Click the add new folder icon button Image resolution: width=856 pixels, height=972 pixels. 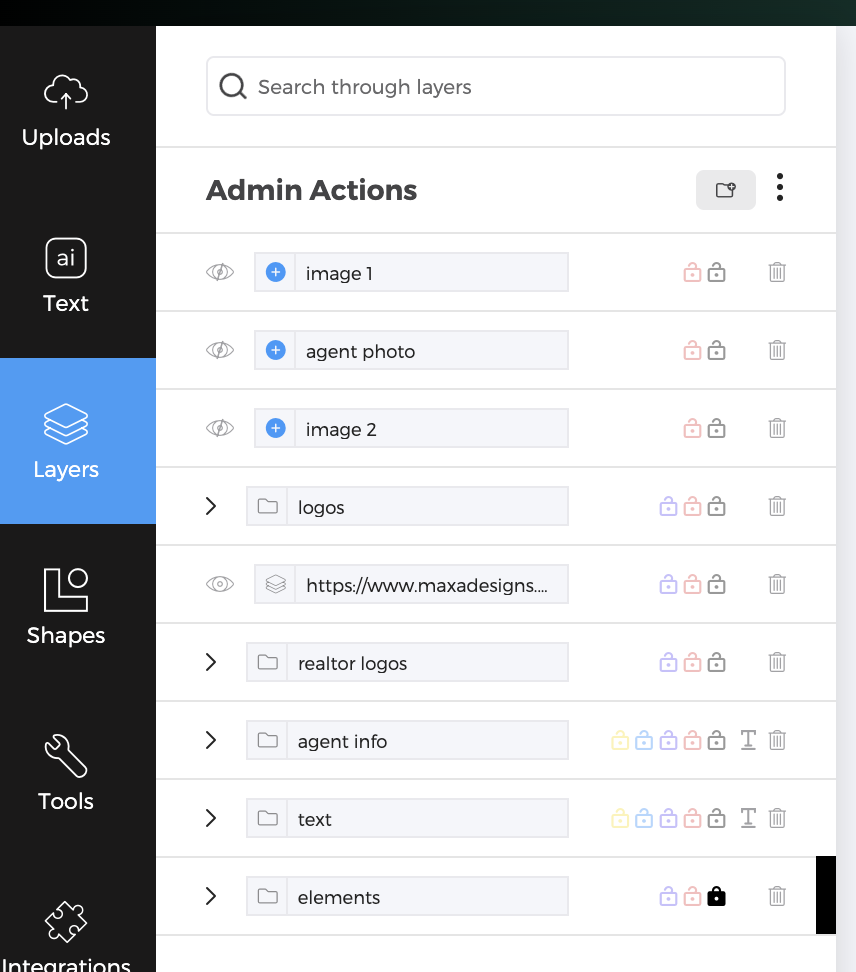726,190
